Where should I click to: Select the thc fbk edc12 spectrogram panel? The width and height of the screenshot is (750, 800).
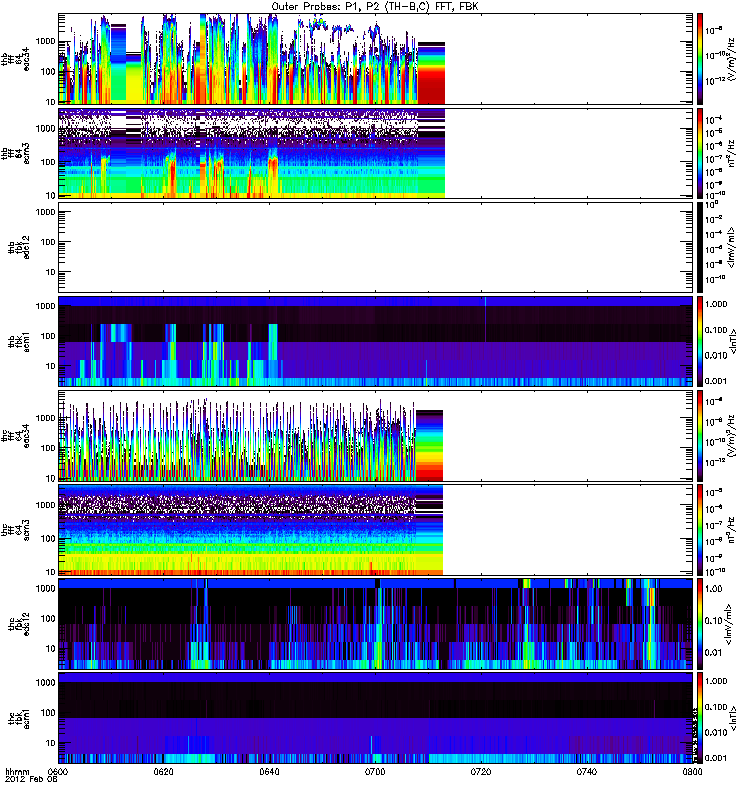(375, 623)
